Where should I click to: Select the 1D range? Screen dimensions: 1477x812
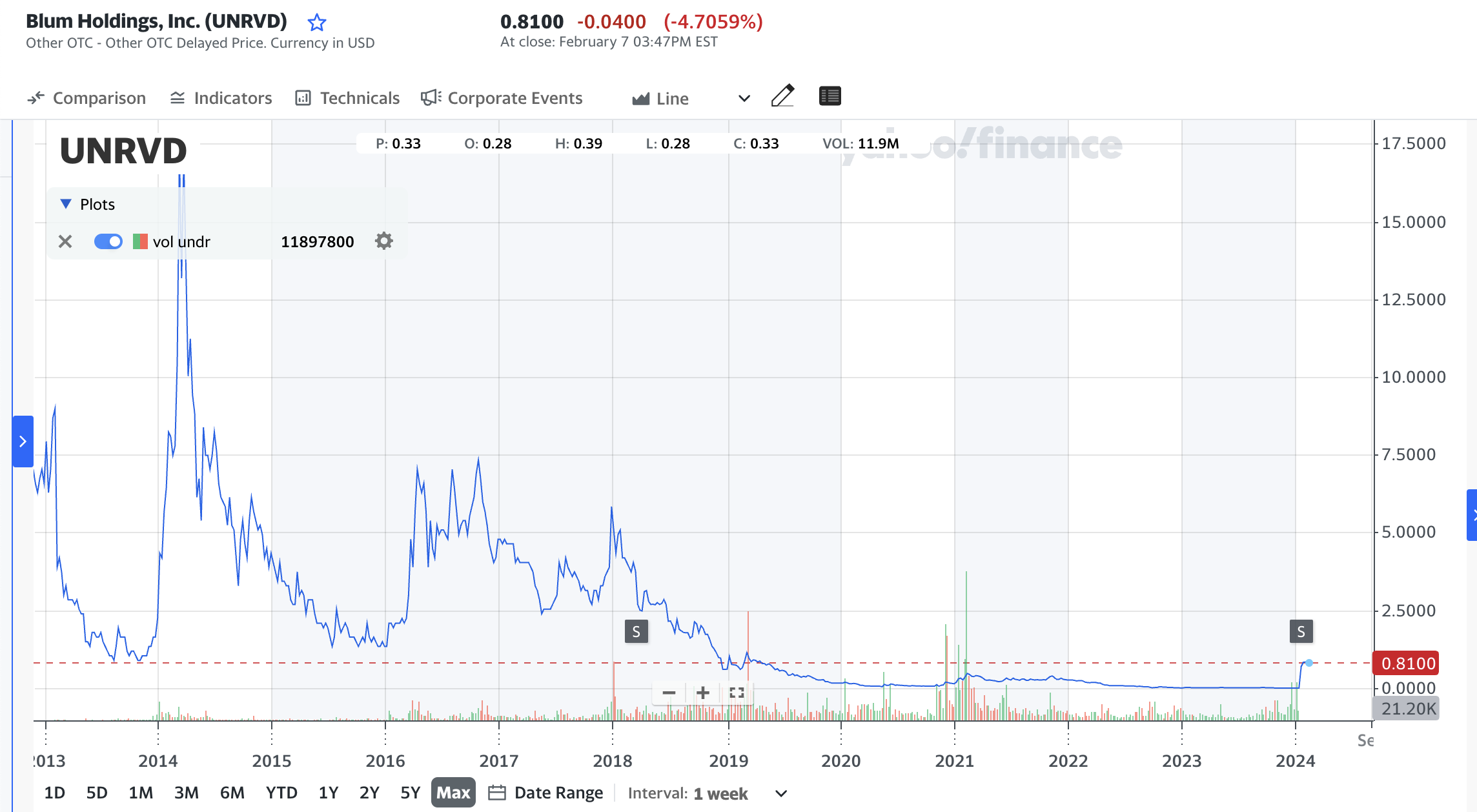click(54, 793)
